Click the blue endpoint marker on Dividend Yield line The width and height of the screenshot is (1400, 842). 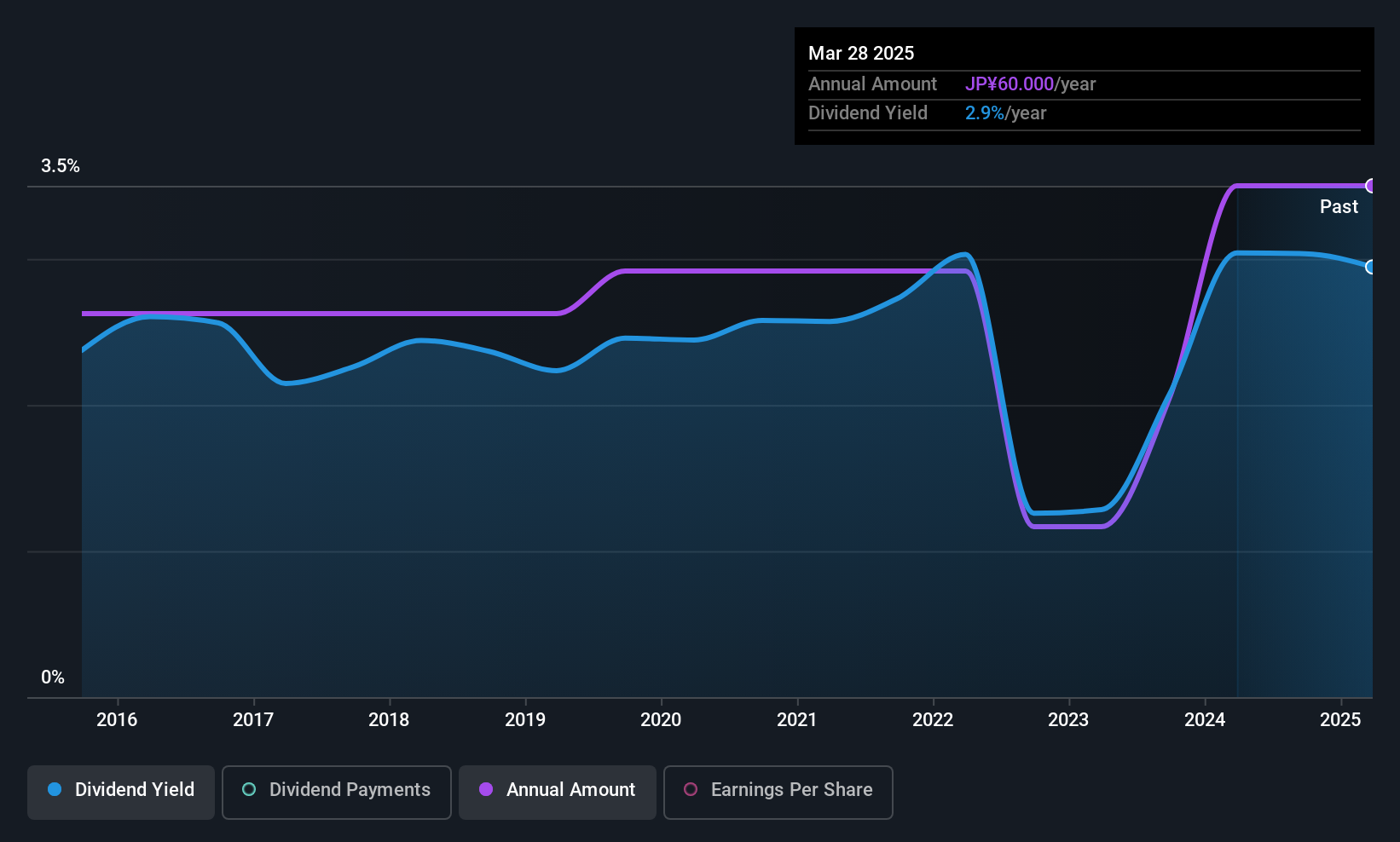(x=1371, y=267)
